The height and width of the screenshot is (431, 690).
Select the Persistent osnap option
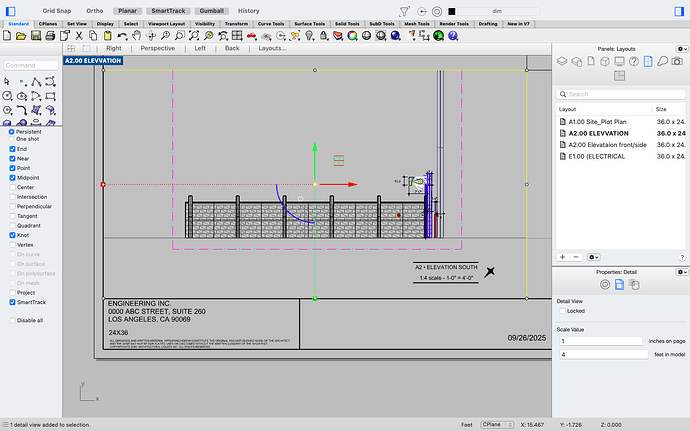pyautogui.click(x=11, y=131)
